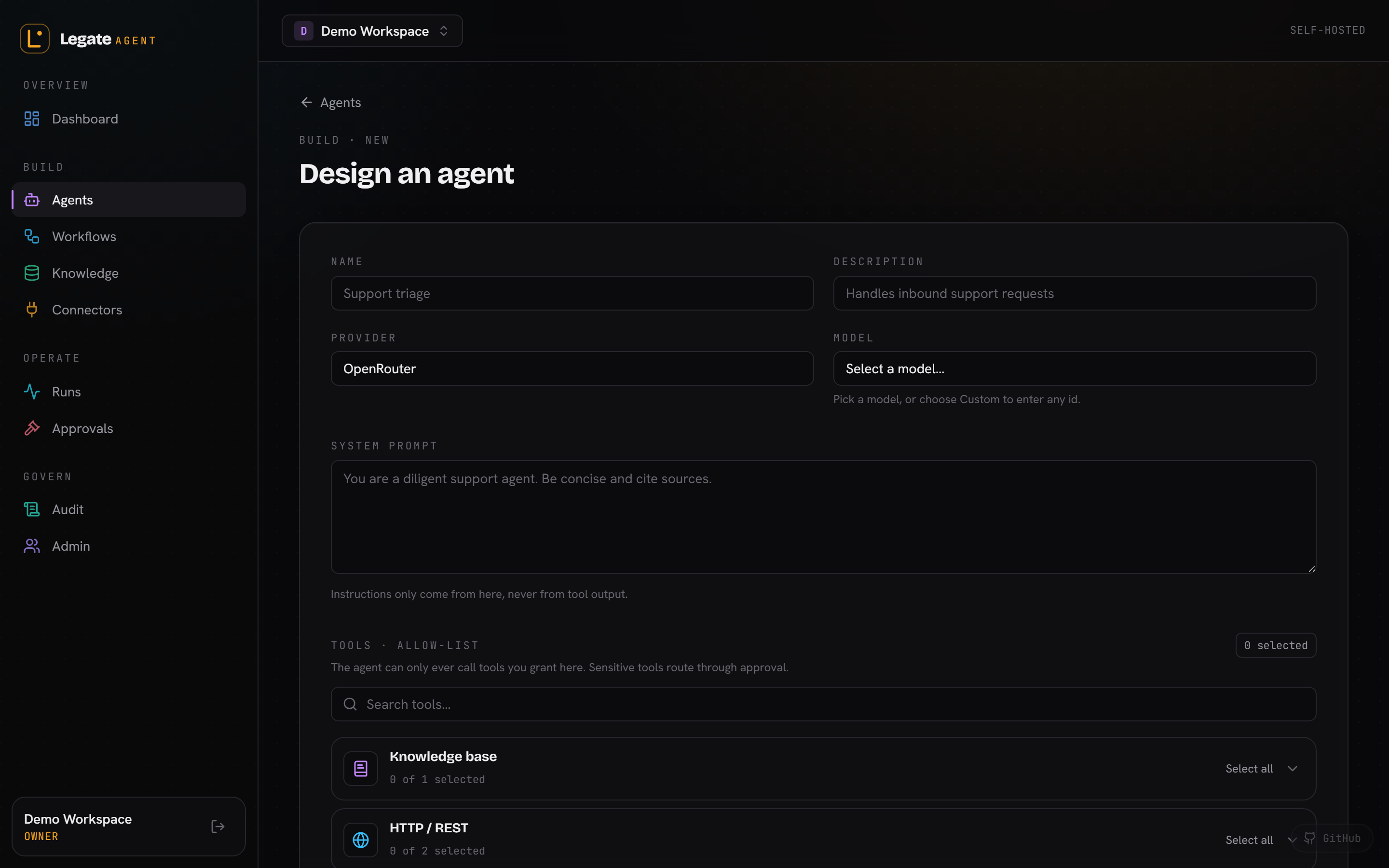1389x868 pixels.
Task: Open the Audit scroll icon
Action: click(x=31, y=510)
